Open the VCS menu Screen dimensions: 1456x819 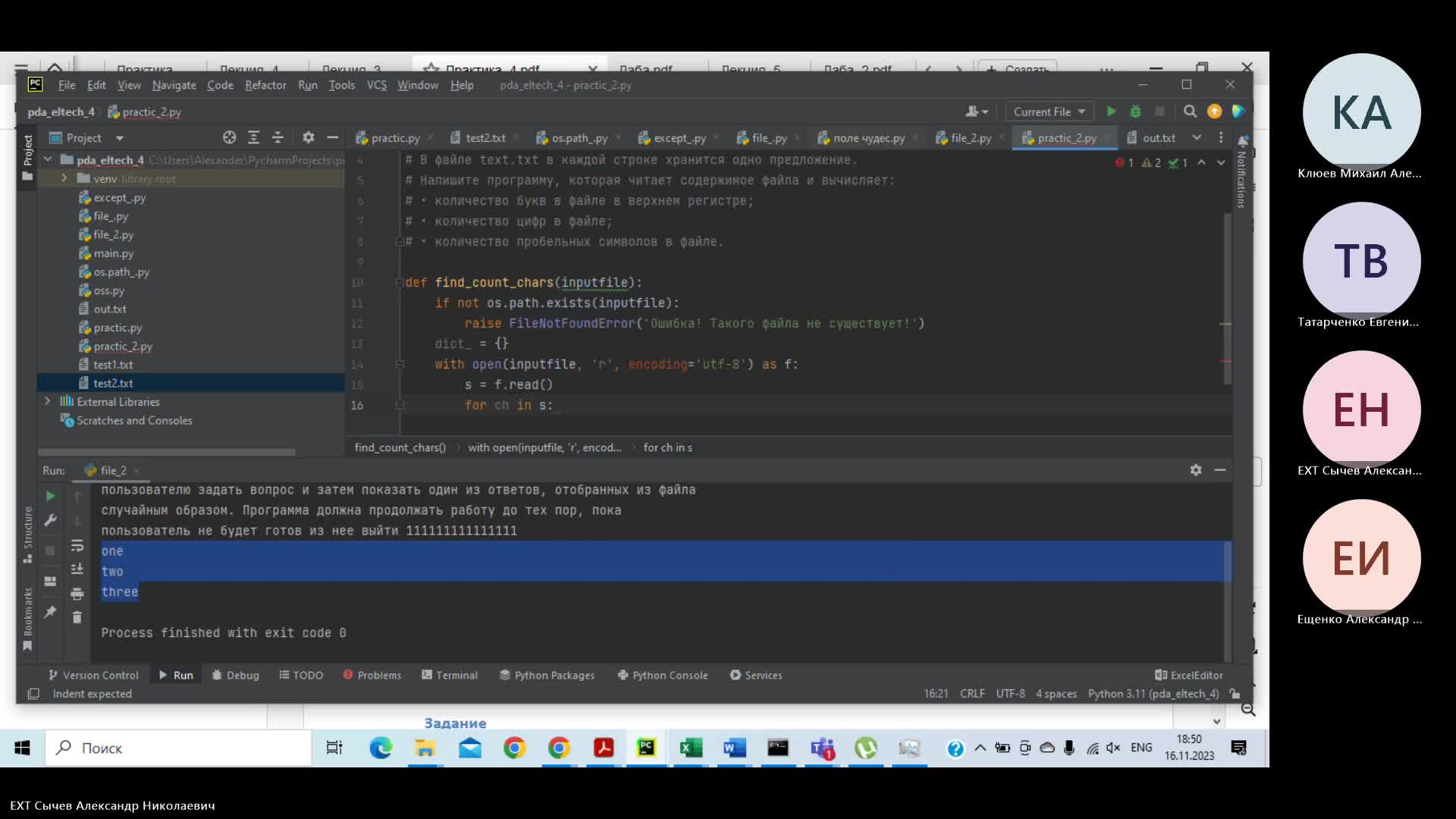tap(377, 85)
